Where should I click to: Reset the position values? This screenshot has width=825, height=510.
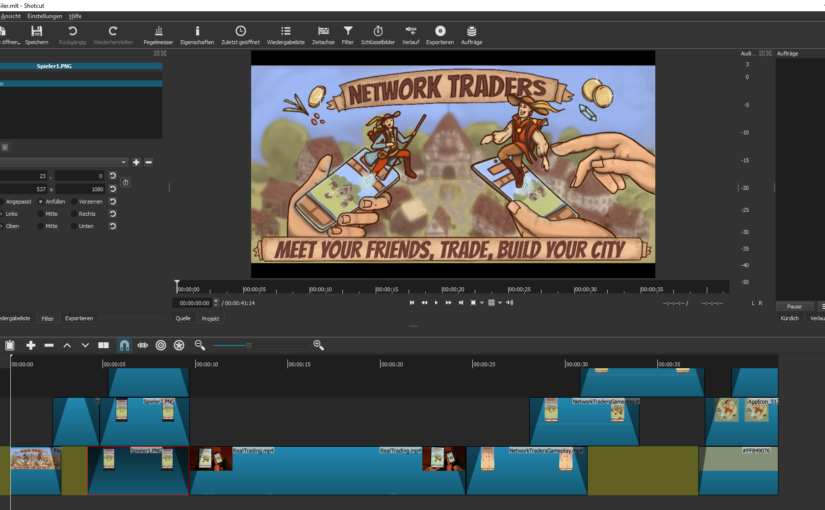pos(113,176)
